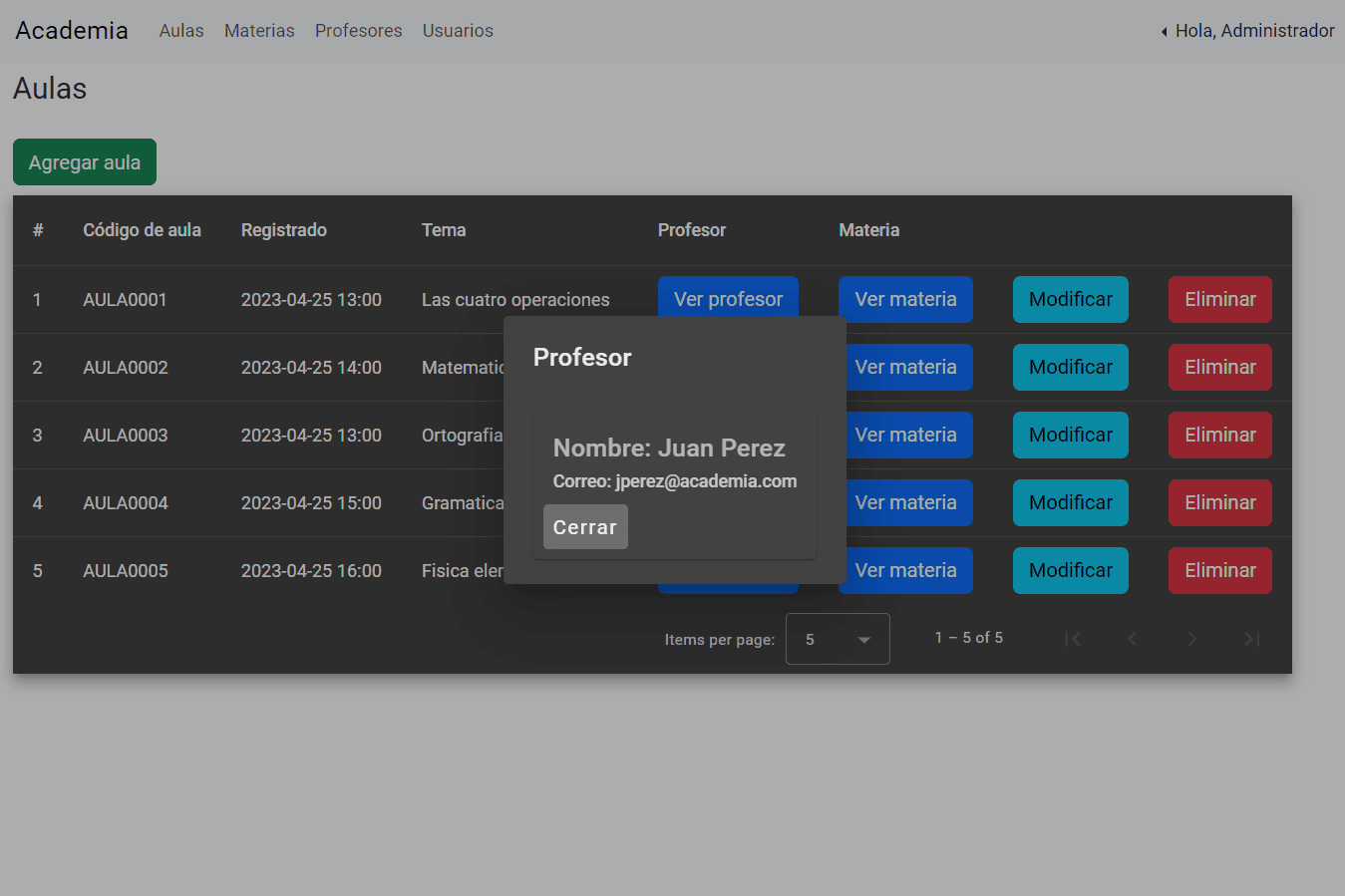This screenshot has width=1345, height=896.
Task: Click the 1 – 5 of 5 range label
Action: (x=969, y=638)
